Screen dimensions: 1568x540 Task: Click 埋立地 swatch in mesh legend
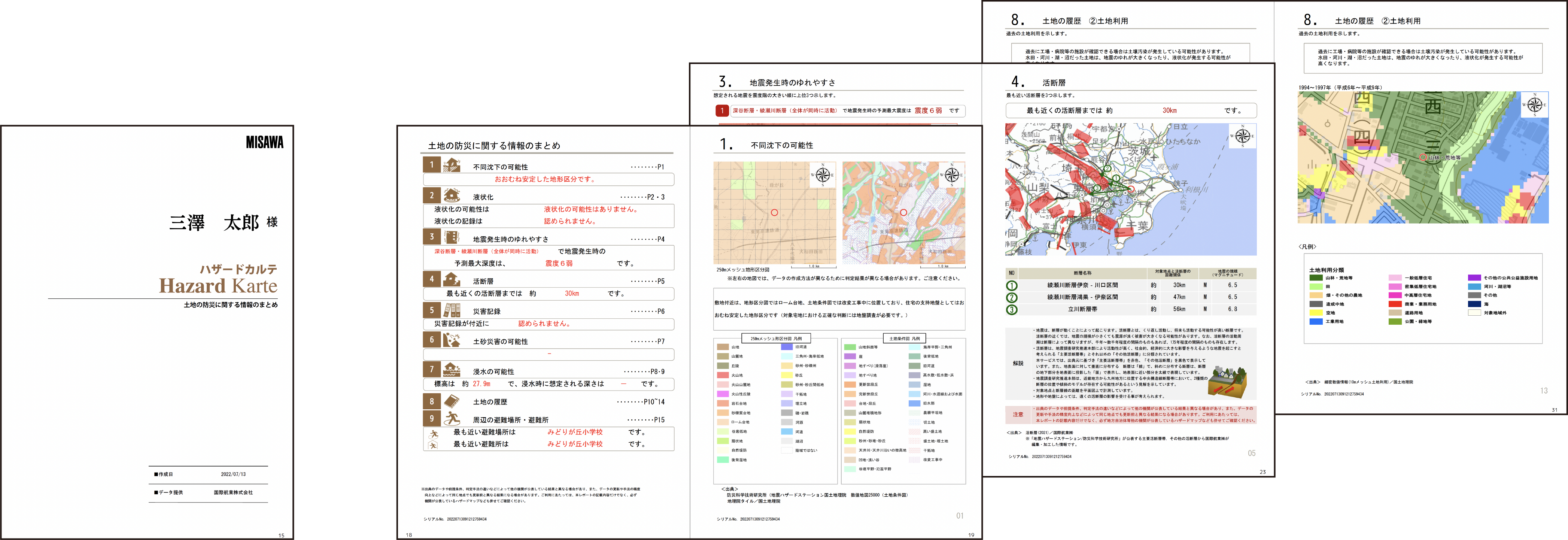point(787,403)
